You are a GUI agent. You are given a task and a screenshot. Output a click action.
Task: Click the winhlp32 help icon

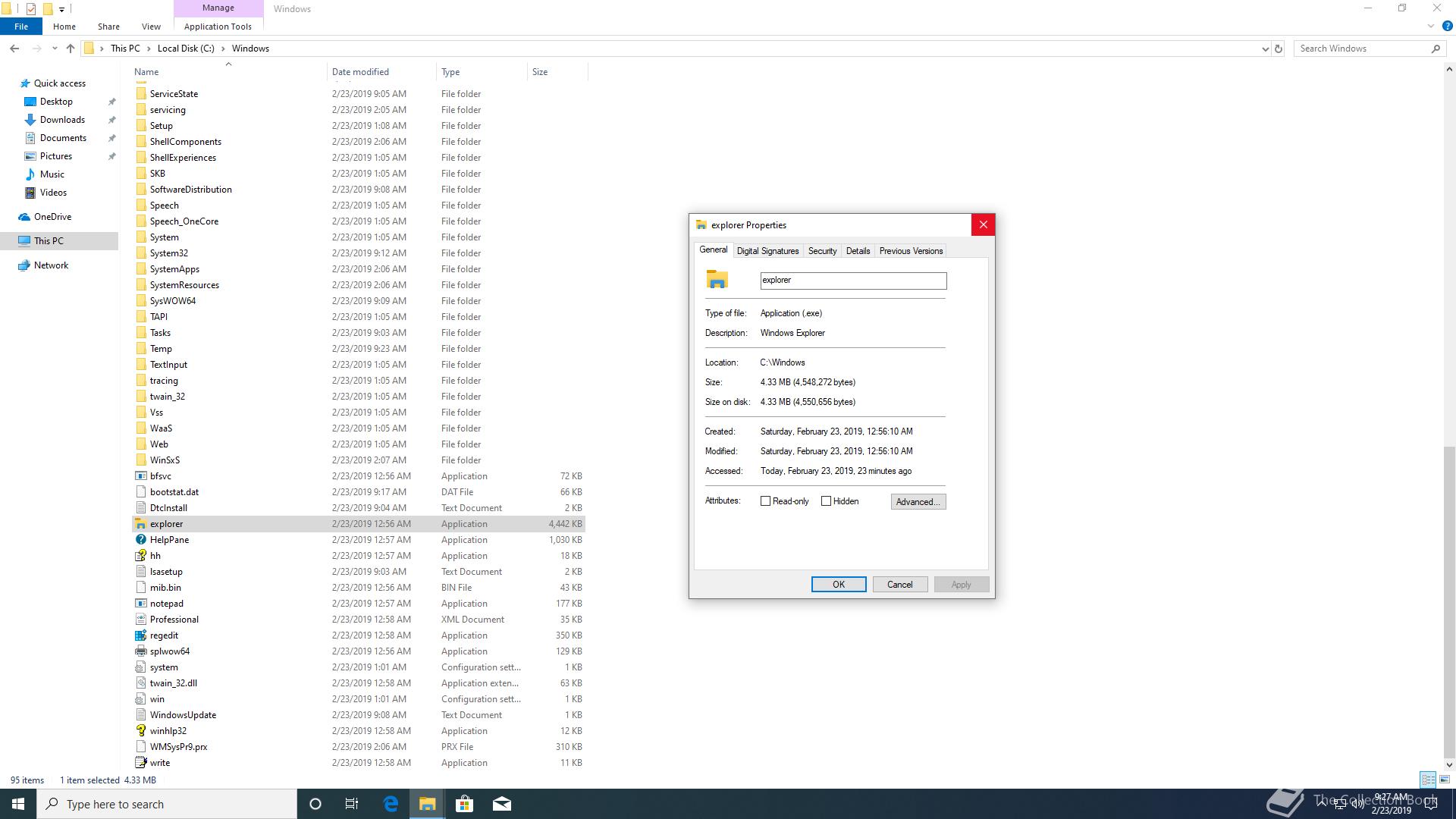tap(140, 731)
